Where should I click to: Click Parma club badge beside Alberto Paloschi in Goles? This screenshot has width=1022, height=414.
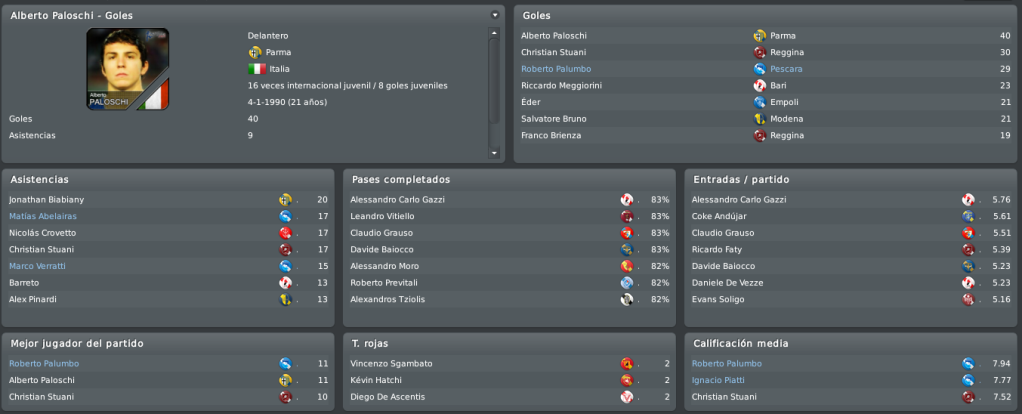click(x=759, y=36)
